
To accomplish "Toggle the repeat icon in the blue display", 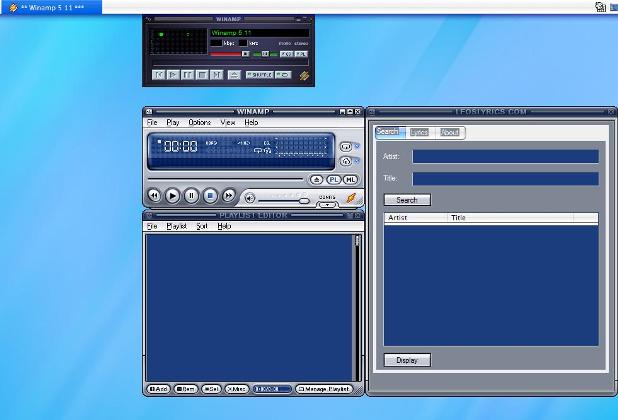I will pos(258,151).
